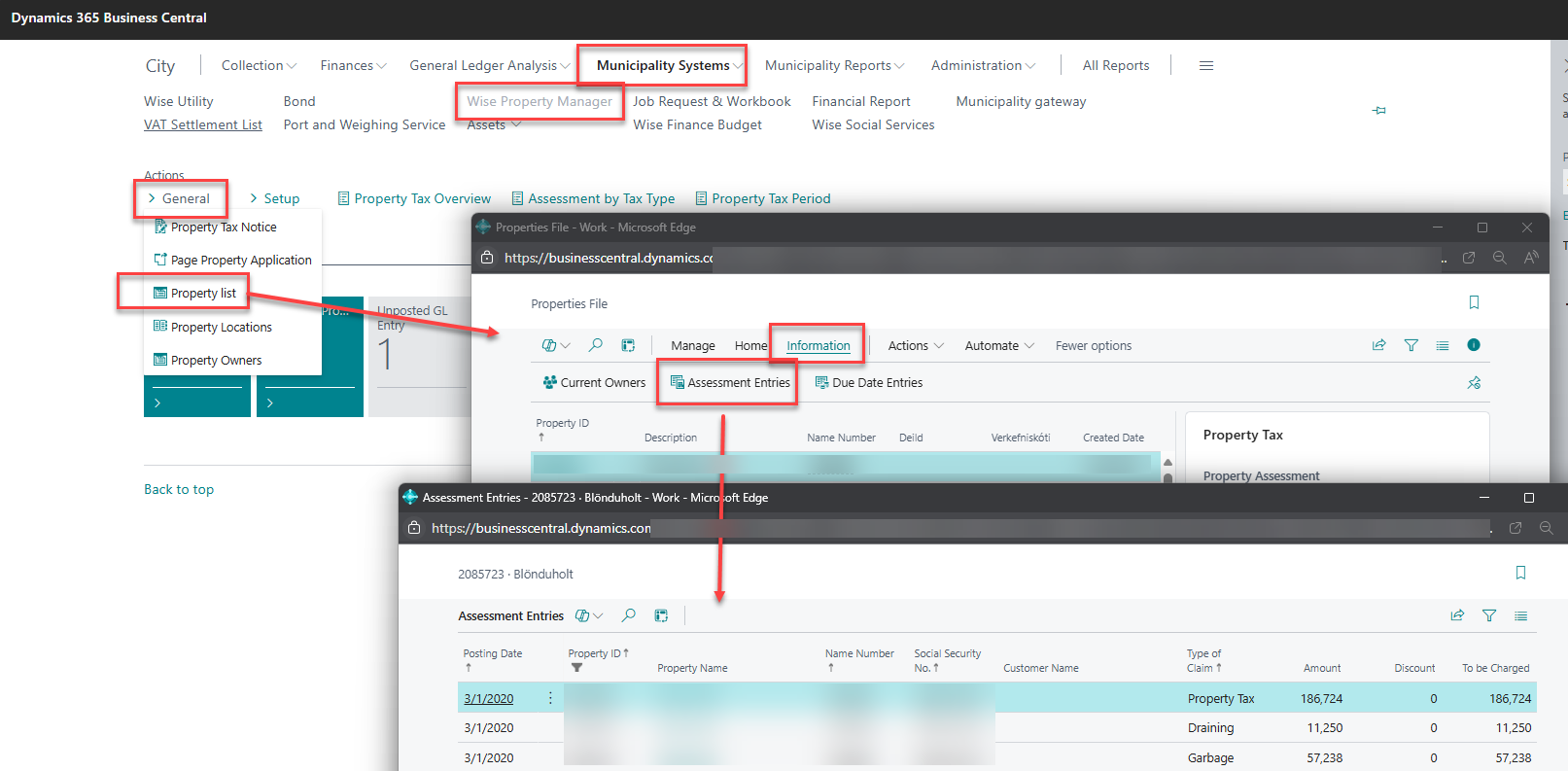Image resolution: width=1568 pixels, height=771 pixels.
Task: Open the General Ledger Analysis dropdown
Action: pyautogui.click(x=490, y=65)
